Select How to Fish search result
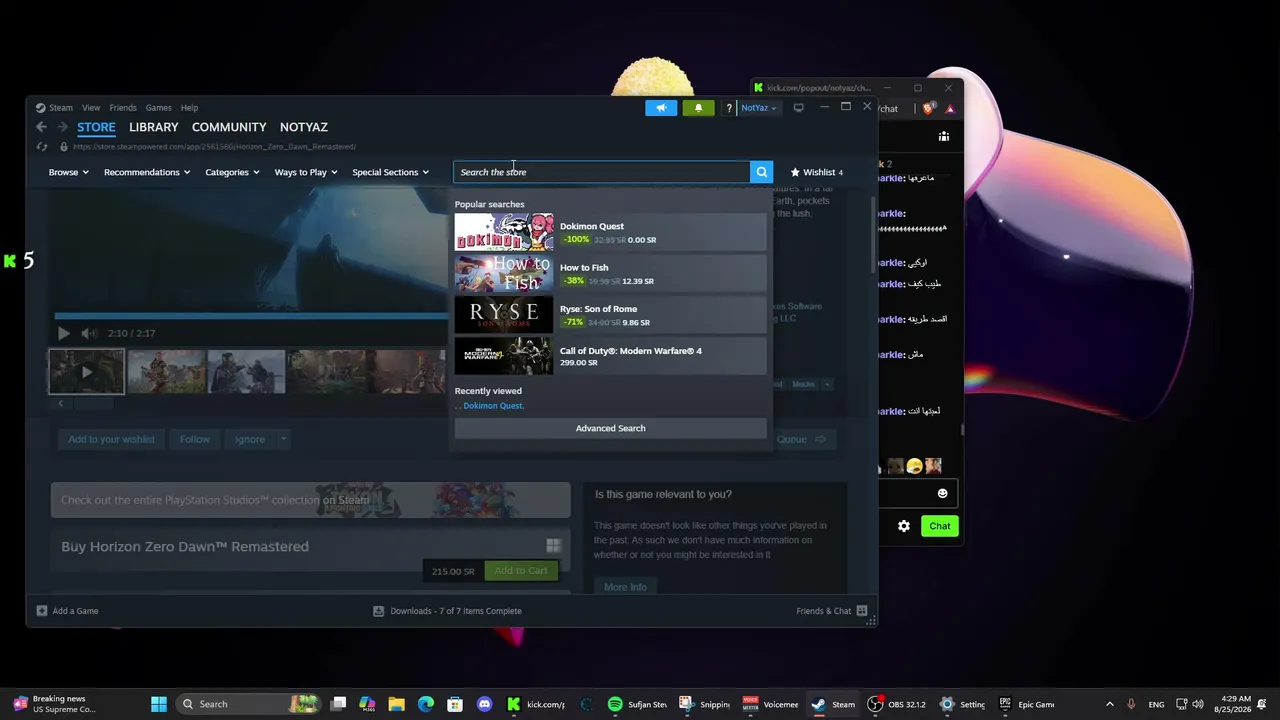This screenshot has height=720, width=1280. coord(610,274)
